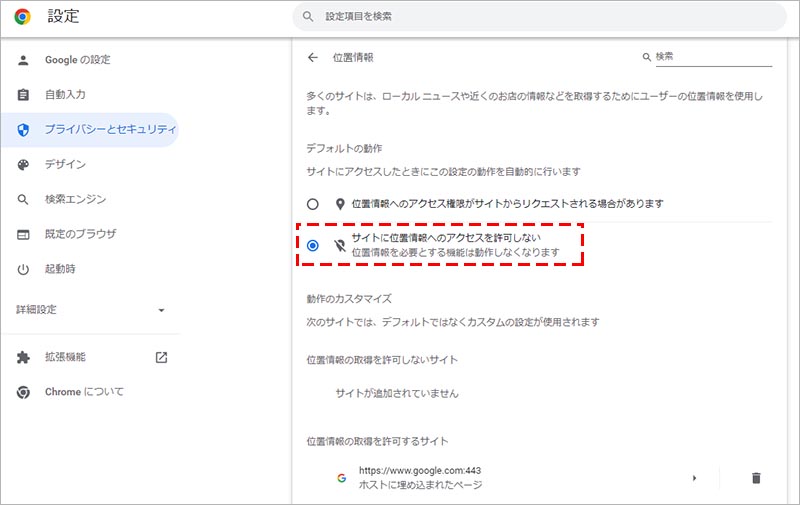Expand google.com site details arrow
The image size is (800, 505).
point(694,478)
